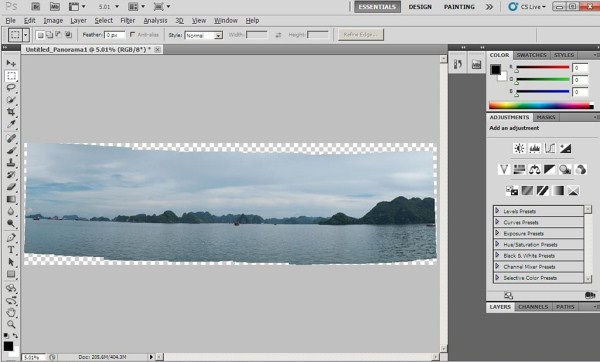
Task: Select the Move tool
Action: pos(11,63)
